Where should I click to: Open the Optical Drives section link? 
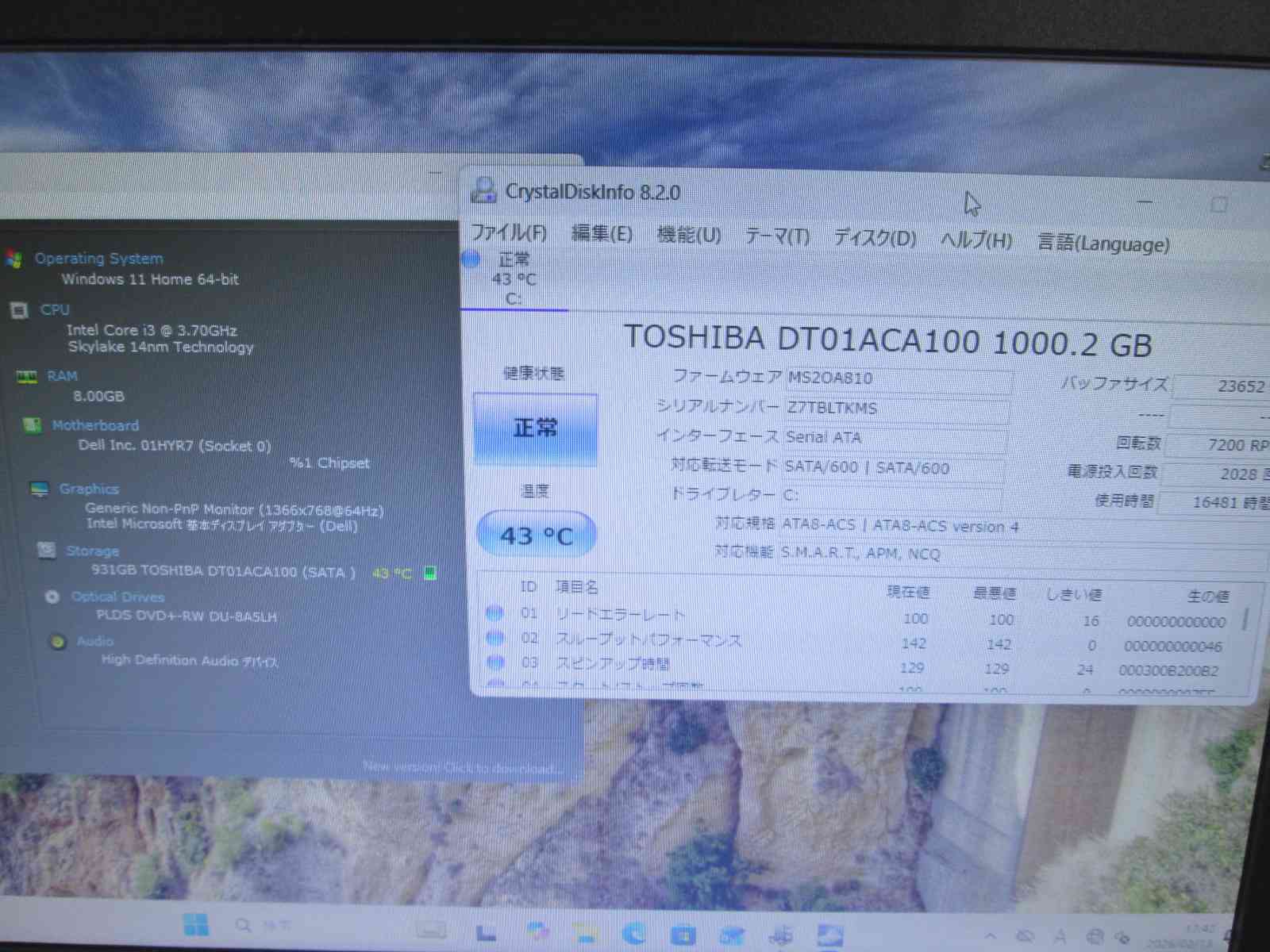[117, 597]
